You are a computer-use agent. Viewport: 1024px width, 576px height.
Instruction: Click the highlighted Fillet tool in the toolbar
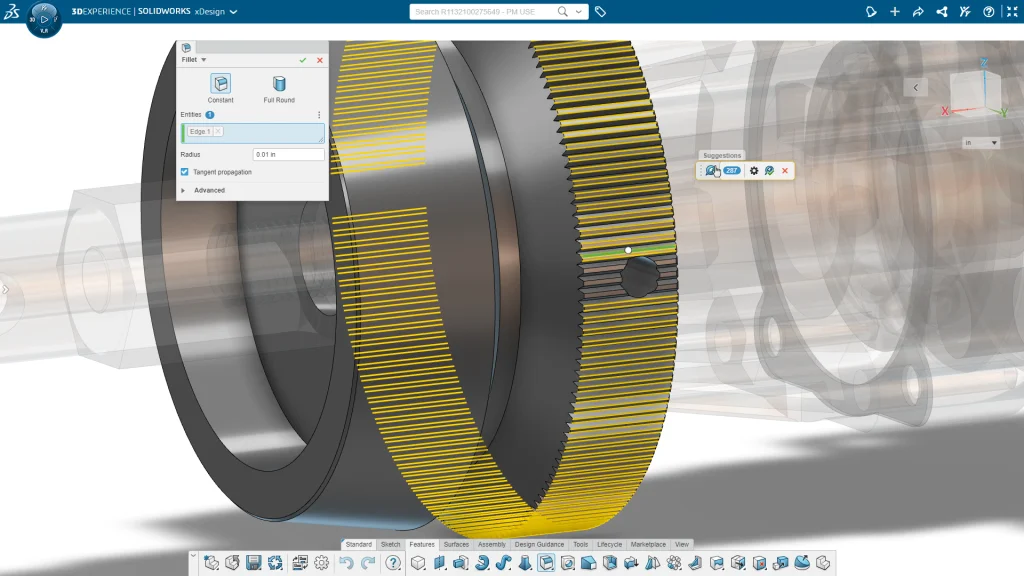546,561
